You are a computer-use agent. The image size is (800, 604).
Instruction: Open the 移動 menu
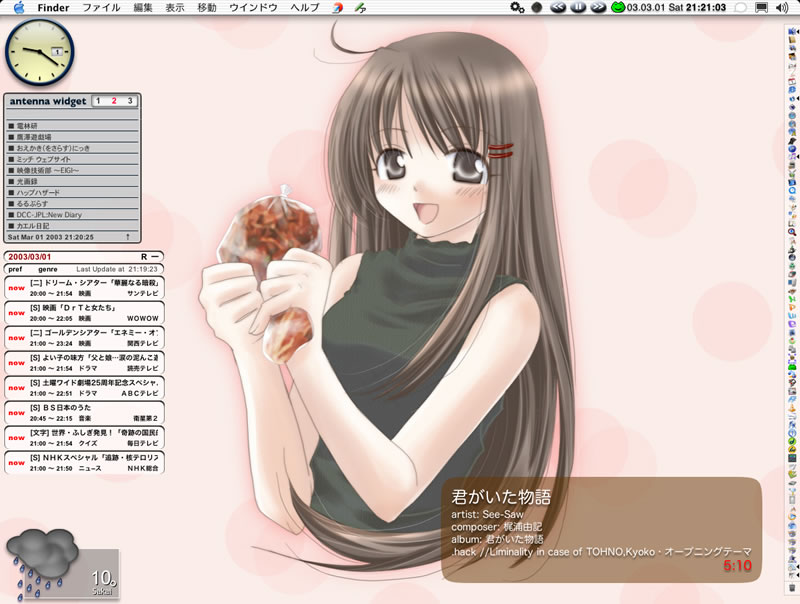(x=207, y=8)
